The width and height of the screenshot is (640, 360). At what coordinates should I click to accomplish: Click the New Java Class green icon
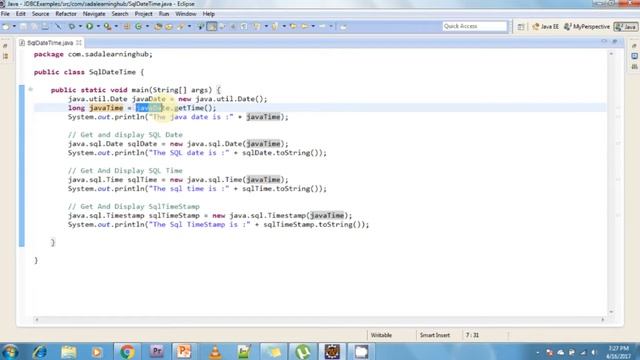tap(138, 27)
